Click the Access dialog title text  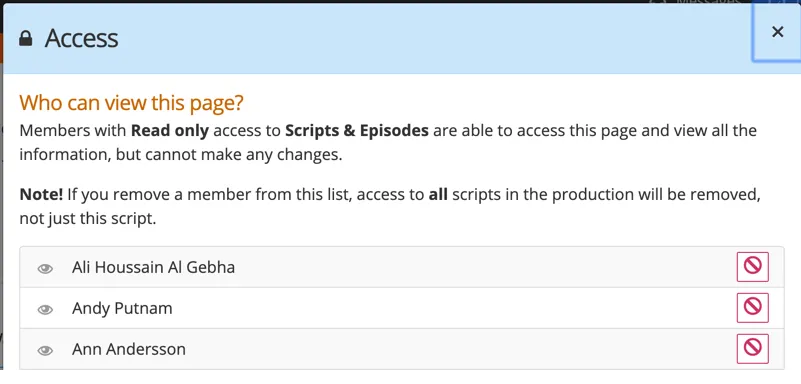coord(82,39)
